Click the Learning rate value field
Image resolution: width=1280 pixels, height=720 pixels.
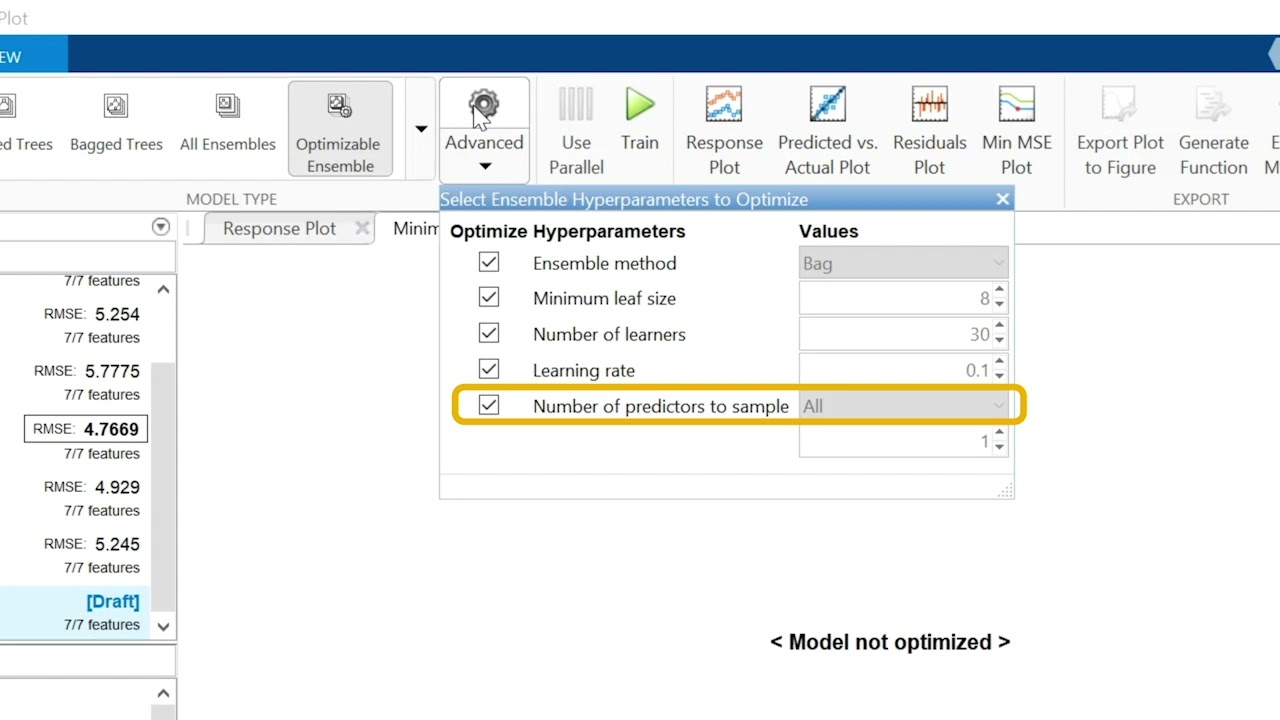(x=896, y=370)
